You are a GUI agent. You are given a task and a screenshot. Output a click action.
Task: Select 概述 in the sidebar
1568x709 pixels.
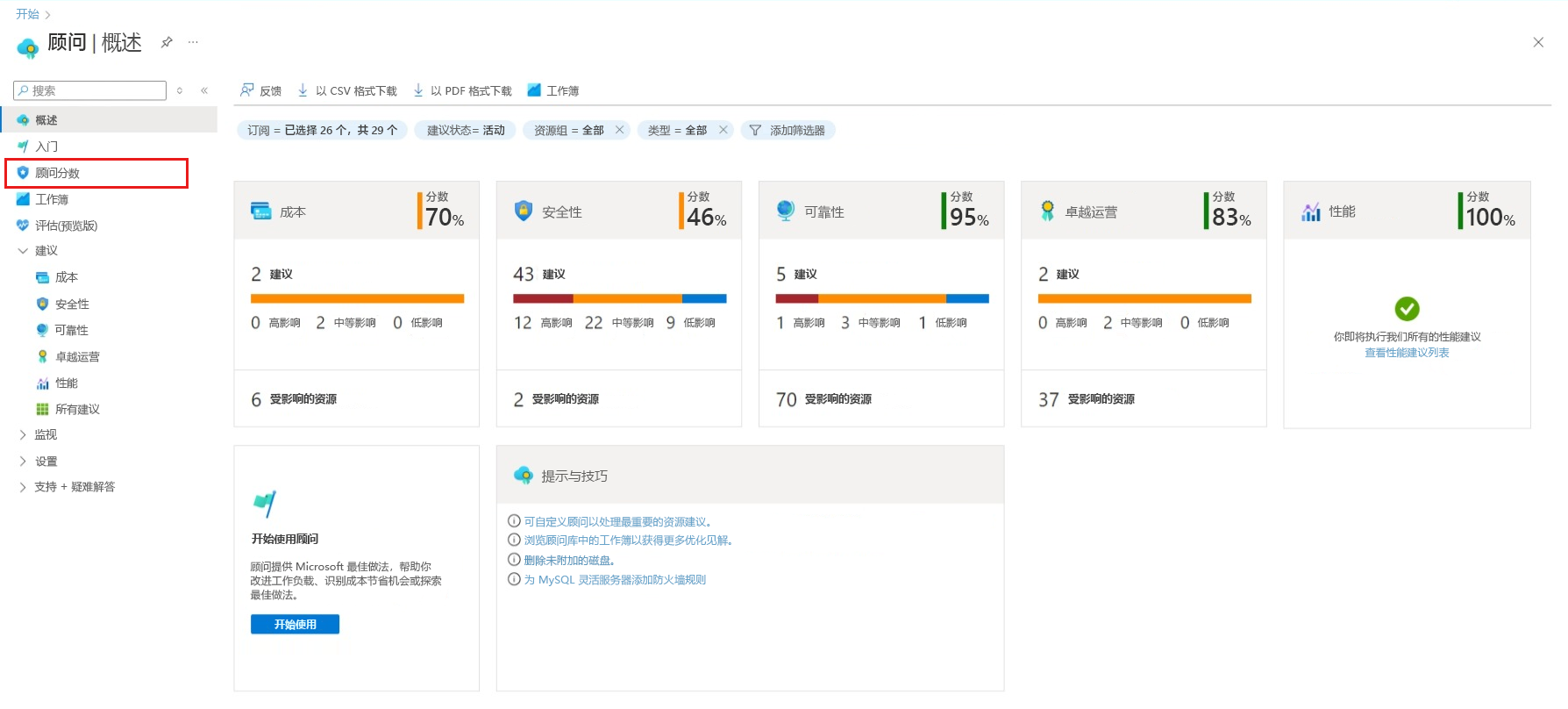click(x=109, y=119)
